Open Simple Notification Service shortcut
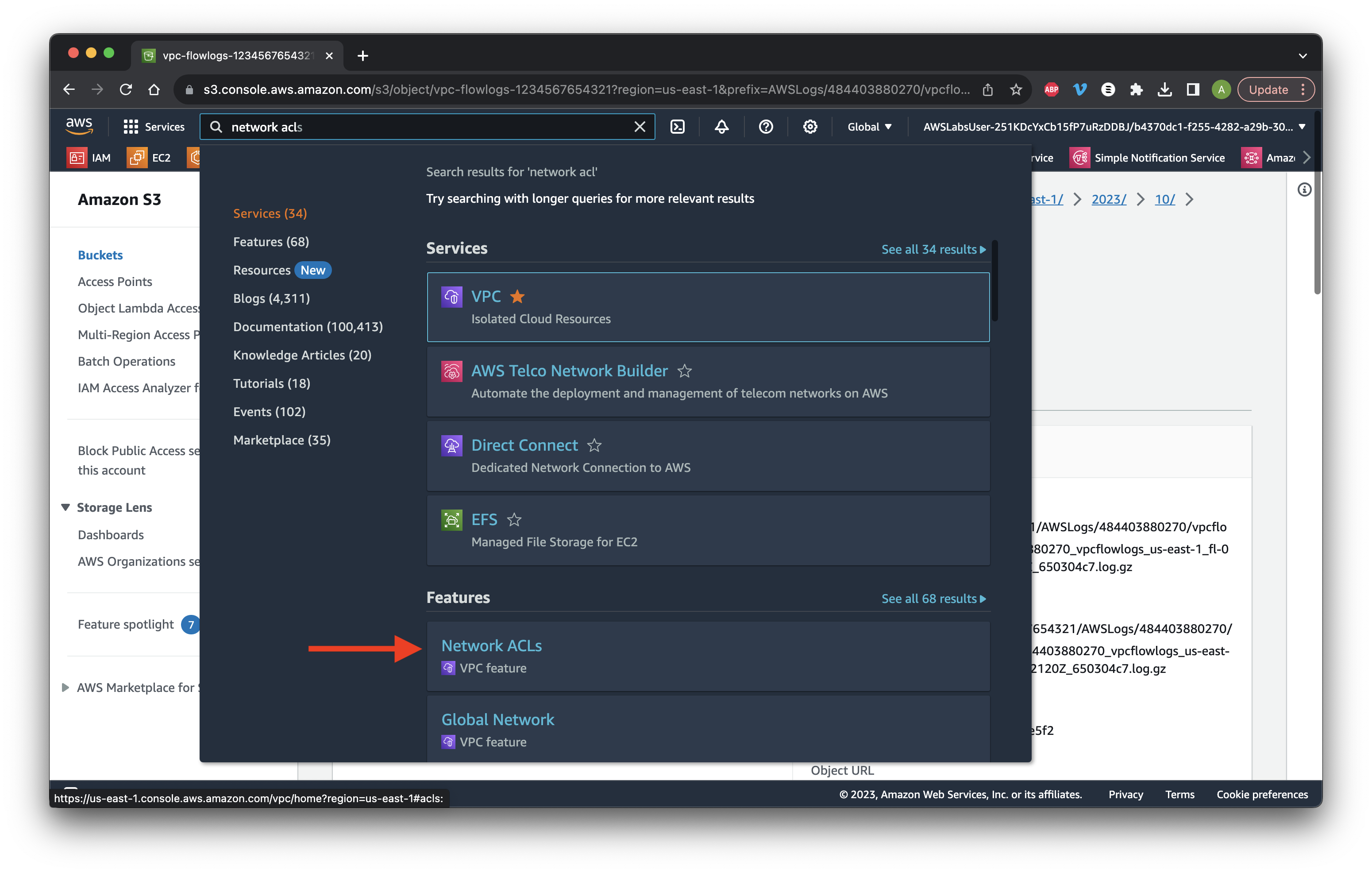Image resolution: width=1372 pixels, height=873 pixels. click(x=1148, y=157)
